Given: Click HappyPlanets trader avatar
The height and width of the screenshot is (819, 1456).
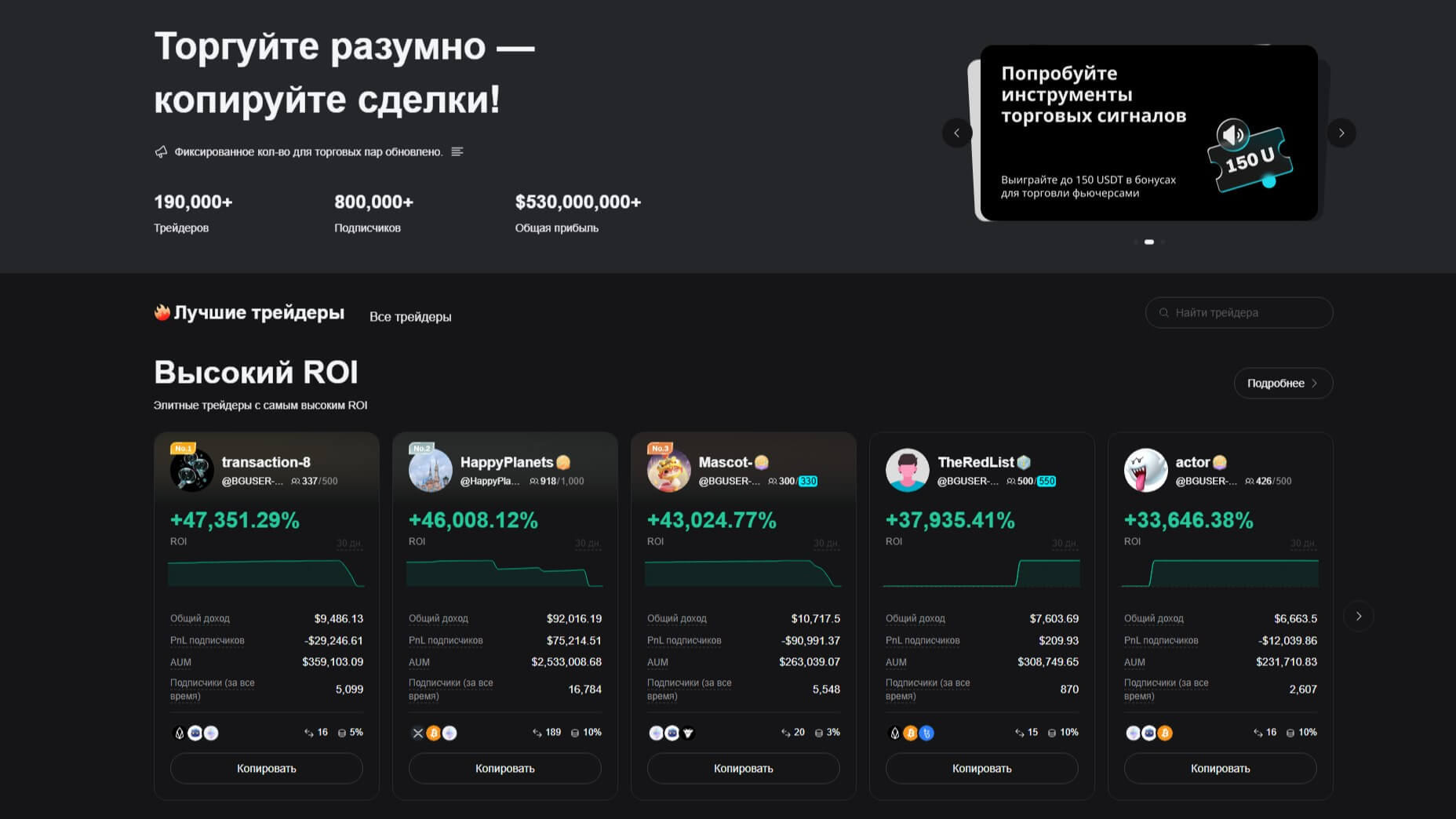Looking at the screenshot, I should (430, 470).
